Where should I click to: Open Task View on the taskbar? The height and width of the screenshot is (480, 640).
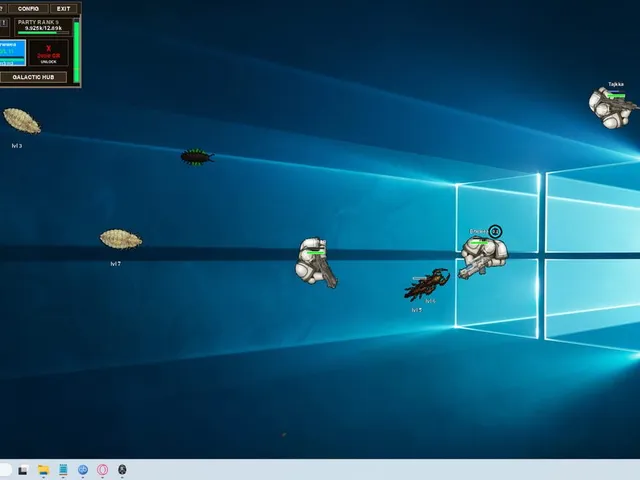[23, 470]
